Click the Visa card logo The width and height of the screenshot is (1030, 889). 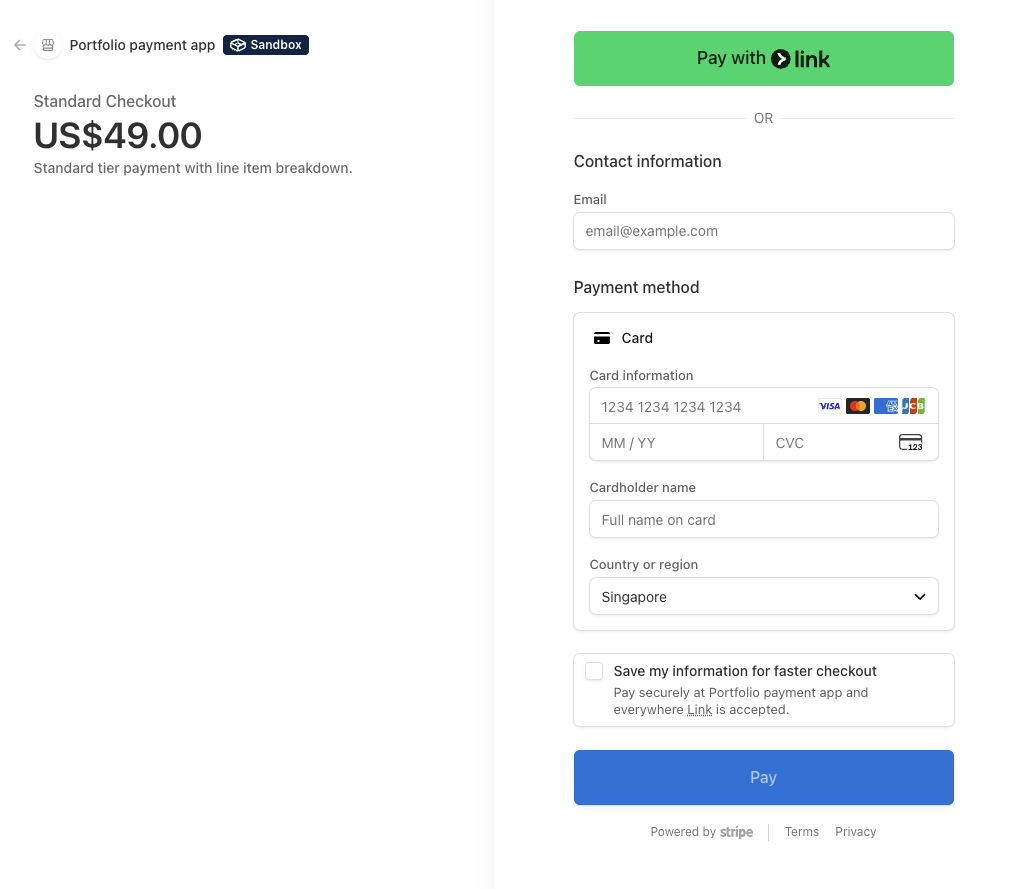click(829, 406)
